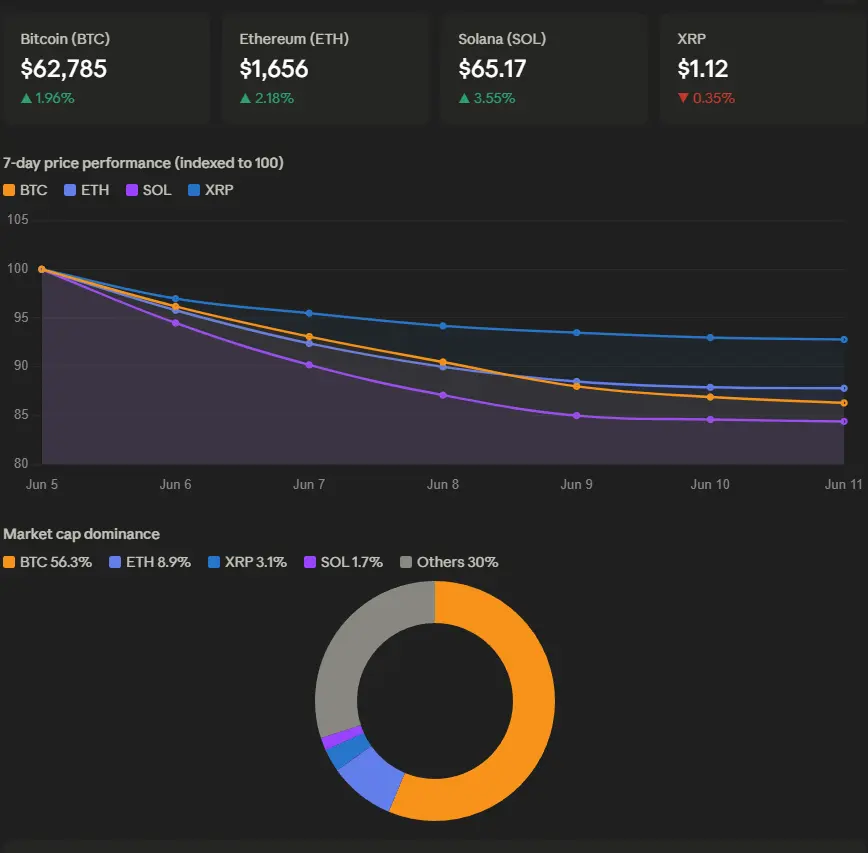Image resolution: width=868 pixels, height=853 pixels.
Task: Open the Solana (SOL) price card
Action: pos(544,69)
